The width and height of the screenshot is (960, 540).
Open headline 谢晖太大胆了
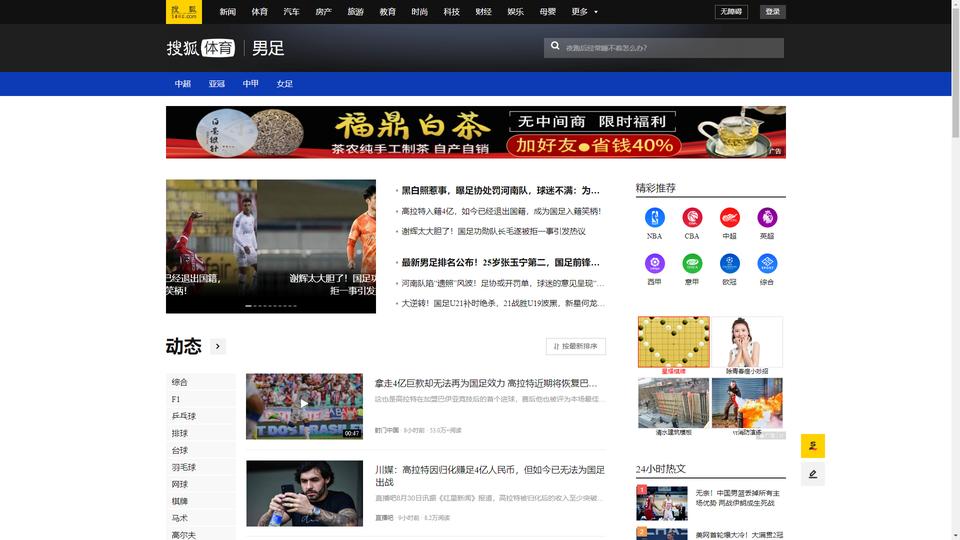click(493, 231)
